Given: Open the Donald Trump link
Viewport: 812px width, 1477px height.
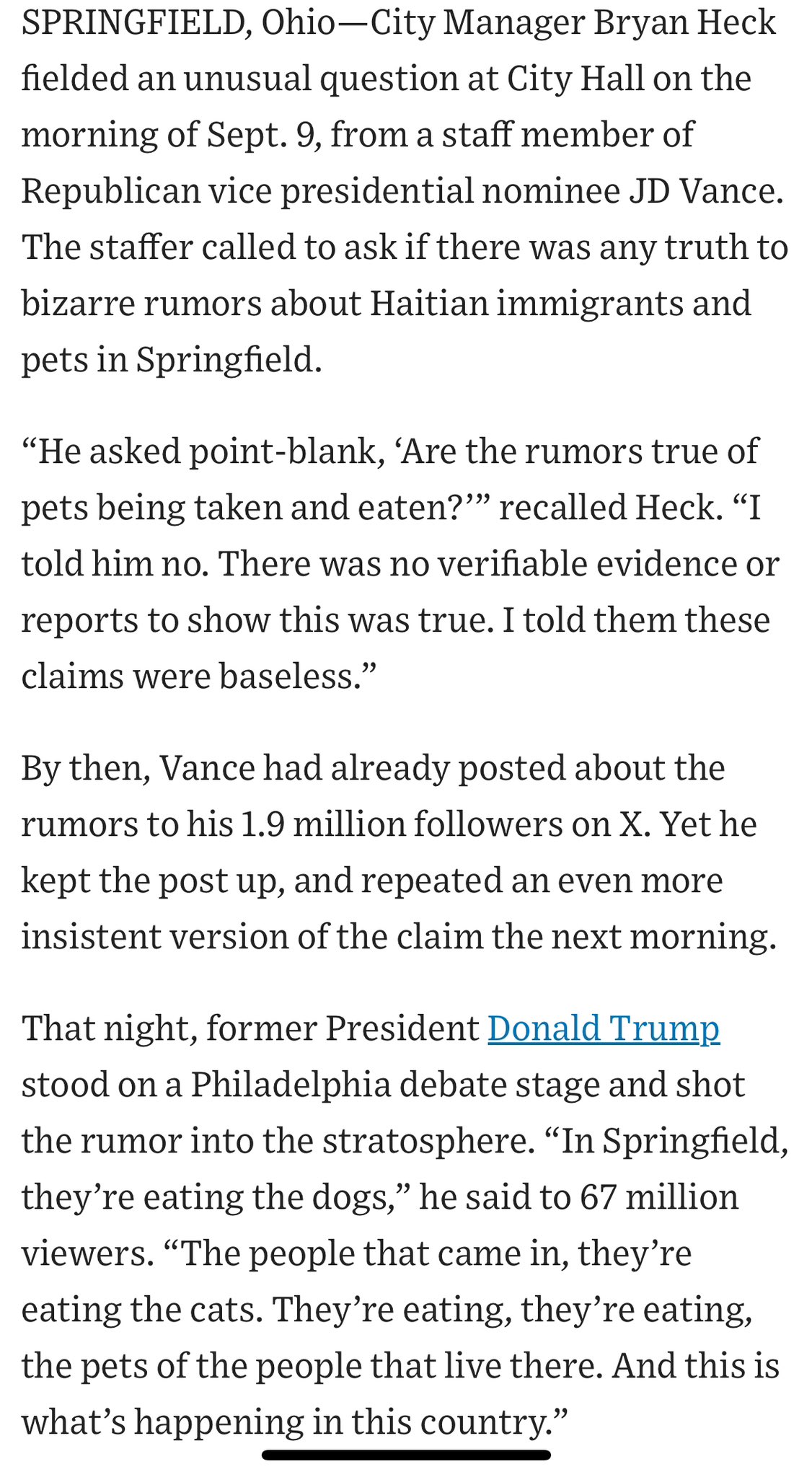Looking at the screenshot, I should click(603, 1028).
